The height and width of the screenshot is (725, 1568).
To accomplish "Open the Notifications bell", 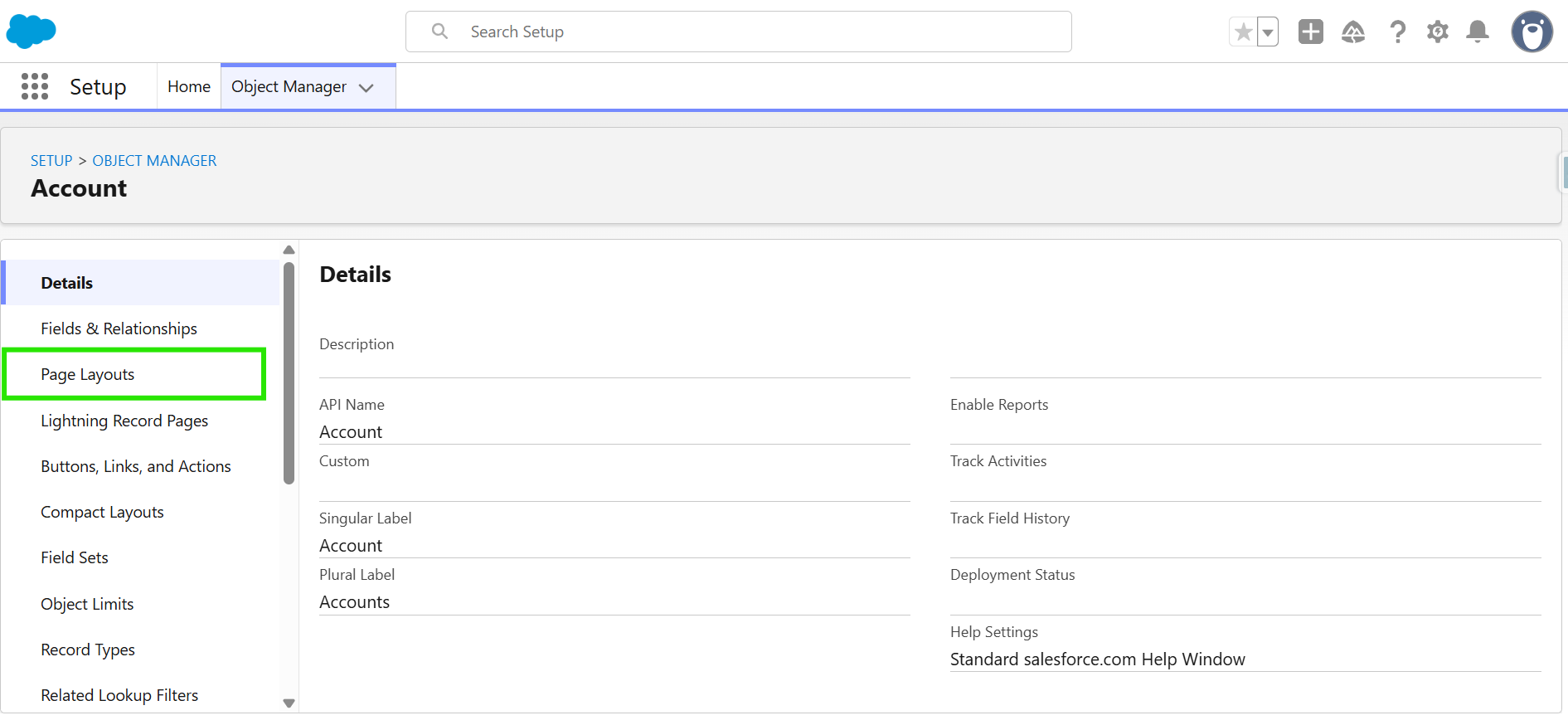I will 1478,32.
